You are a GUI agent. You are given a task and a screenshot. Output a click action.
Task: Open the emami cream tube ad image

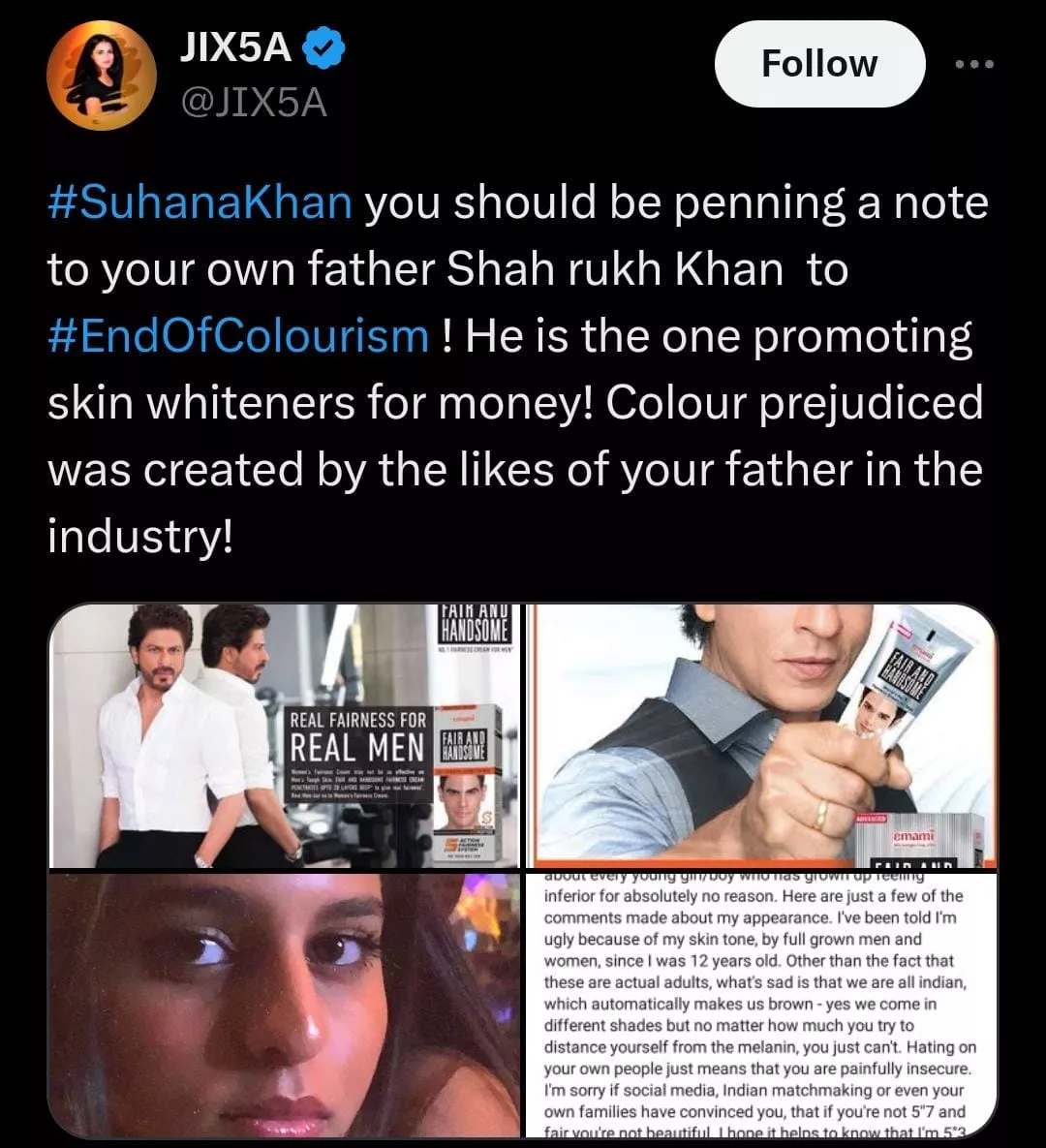click(x=762, y=736)
